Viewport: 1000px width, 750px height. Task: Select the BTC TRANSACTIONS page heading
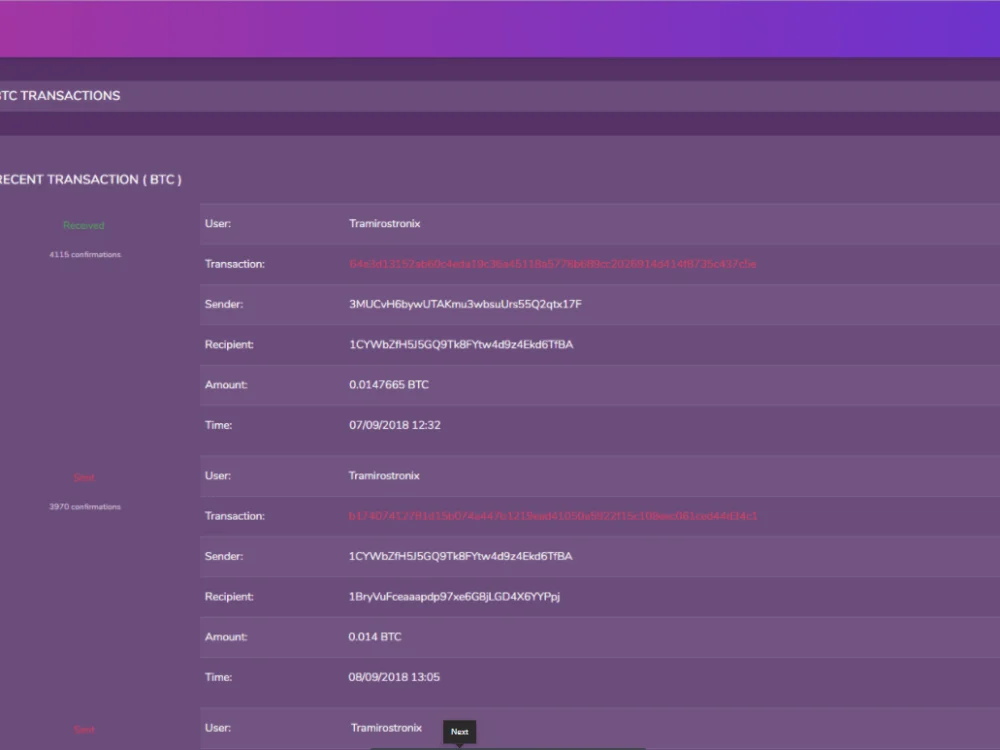click(60, 96)
